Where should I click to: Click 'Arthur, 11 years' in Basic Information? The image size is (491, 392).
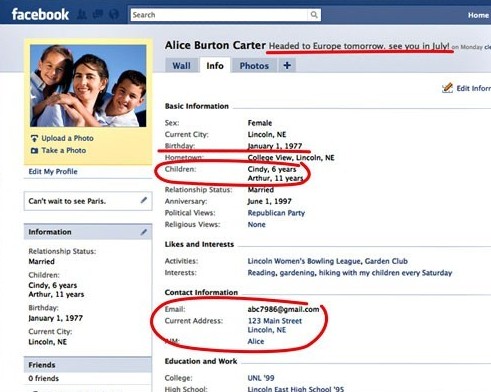[x=275, y=178]
